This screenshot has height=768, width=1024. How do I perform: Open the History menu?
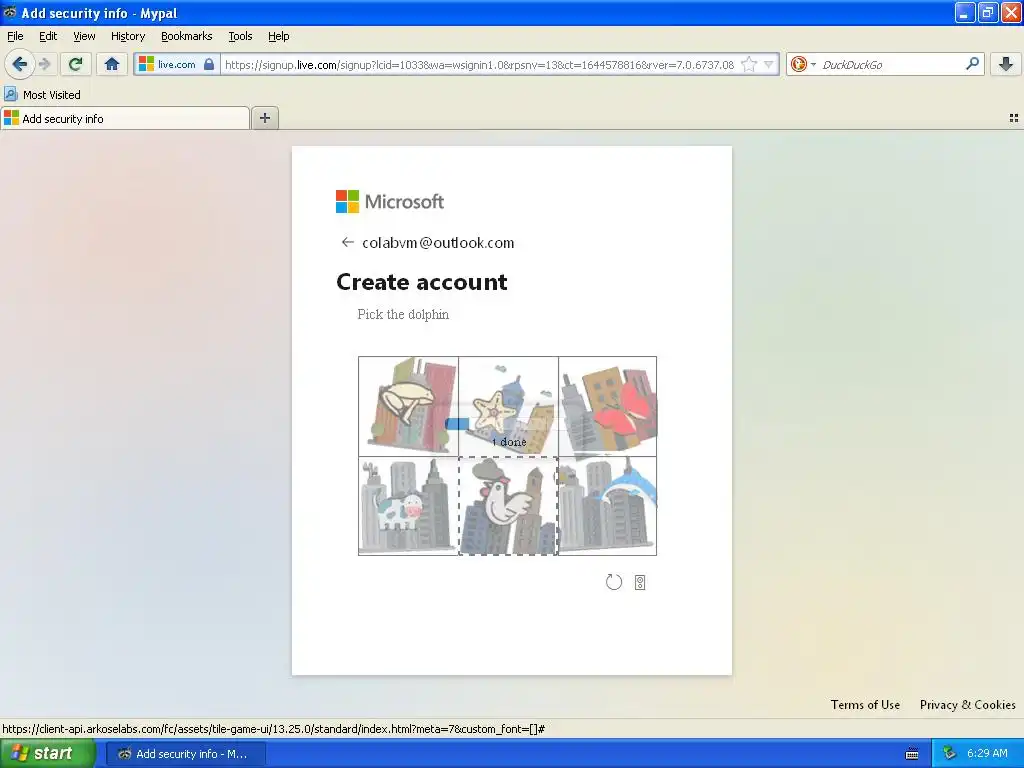[x=127, y=36]
